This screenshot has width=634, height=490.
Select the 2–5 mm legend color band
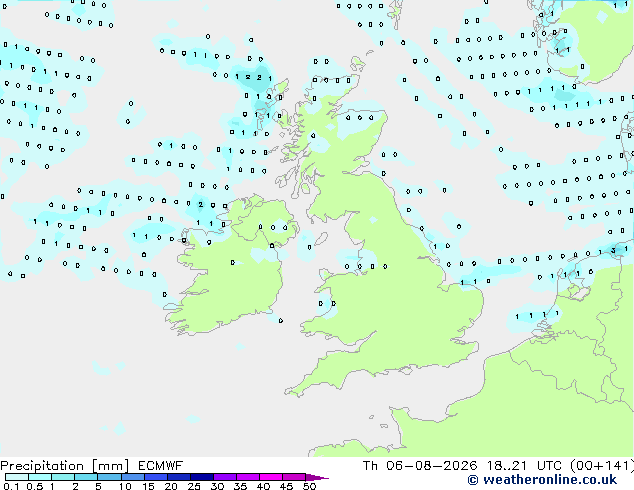86,477
